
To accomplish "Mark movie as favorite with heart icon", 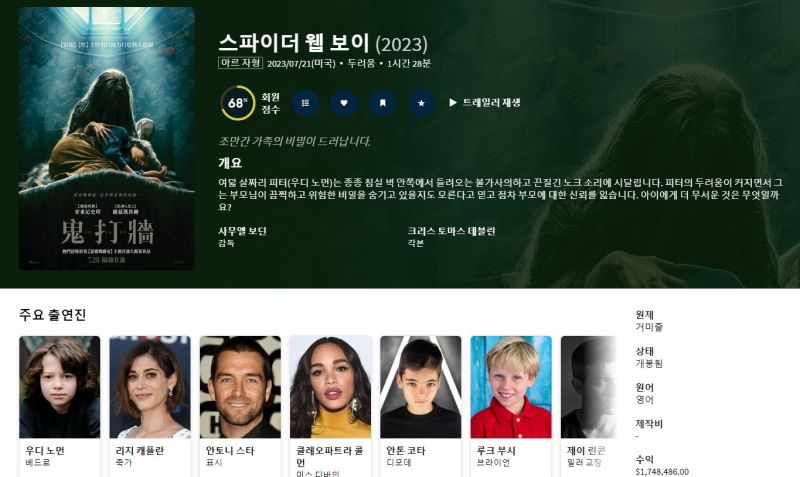I will [x=344, y=103].
